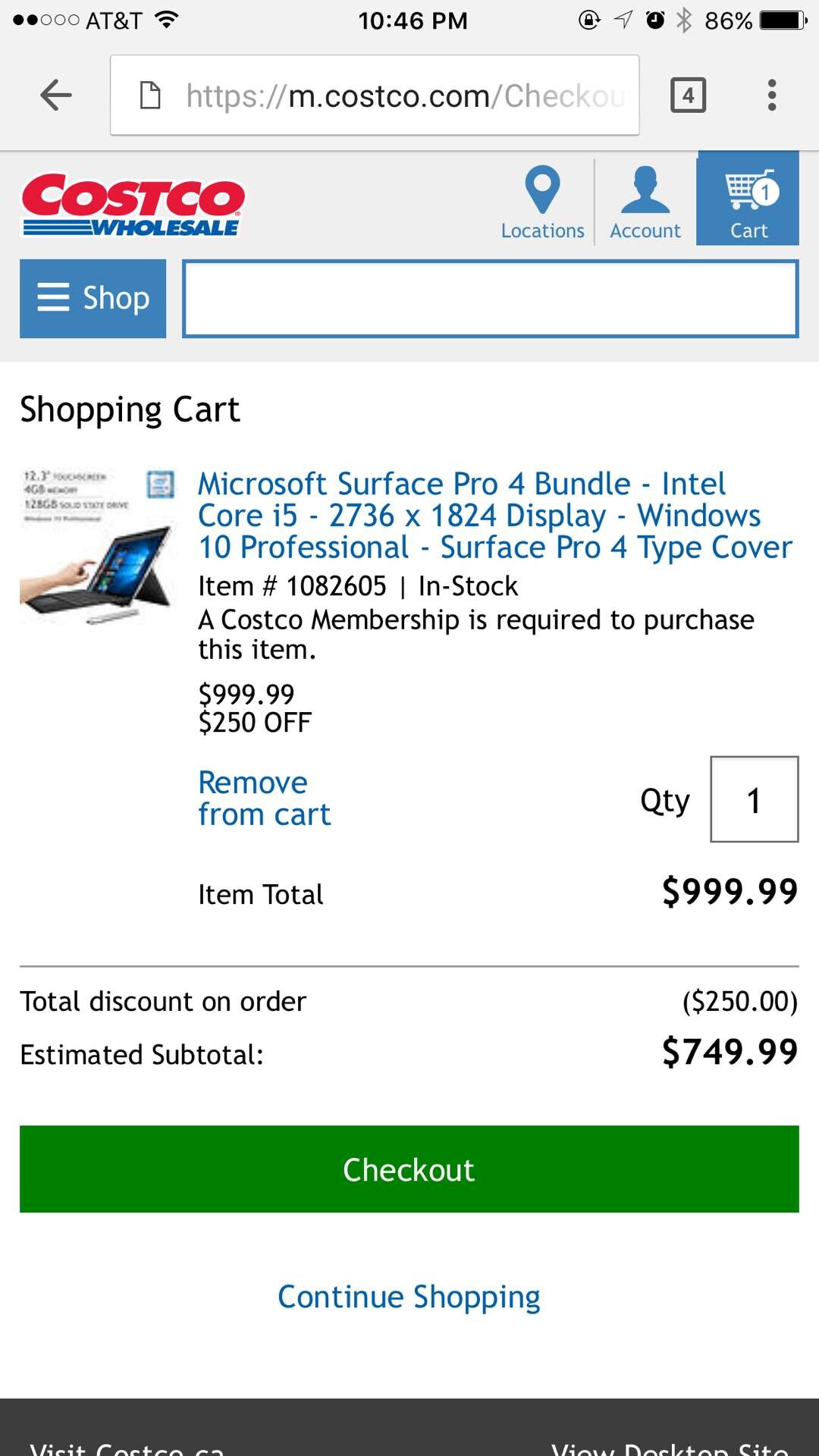Open the browser tabs counter
Viewport: 819px width, 1456px height.
[x=688, y=96]
